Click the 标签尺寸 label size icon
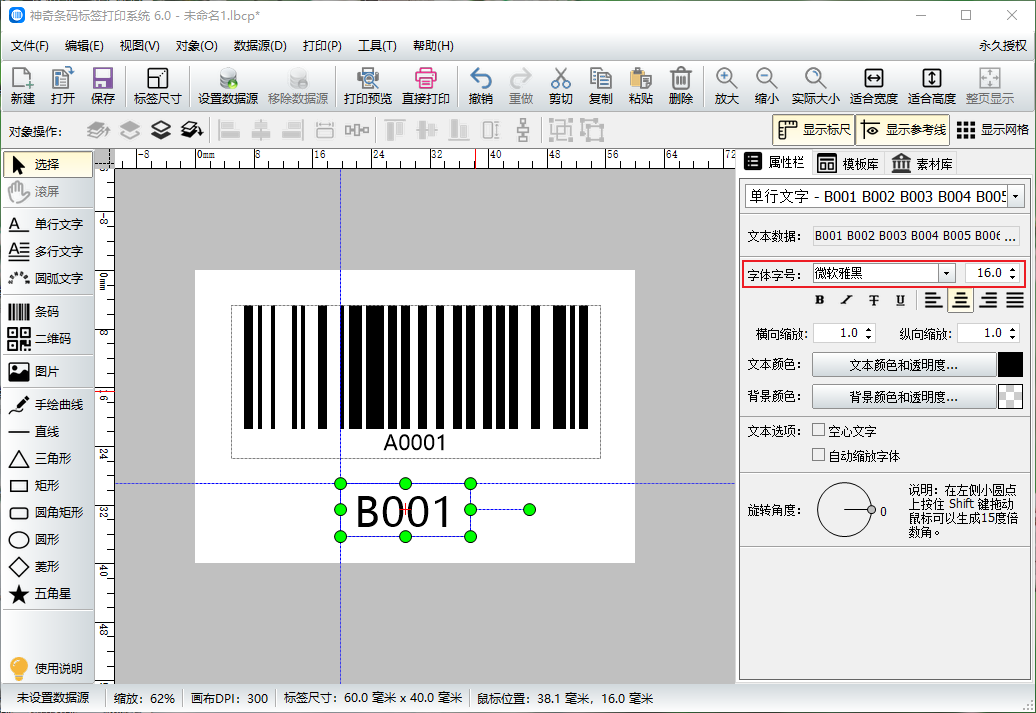Screen dimensions: 1036x713 point(157,86)
